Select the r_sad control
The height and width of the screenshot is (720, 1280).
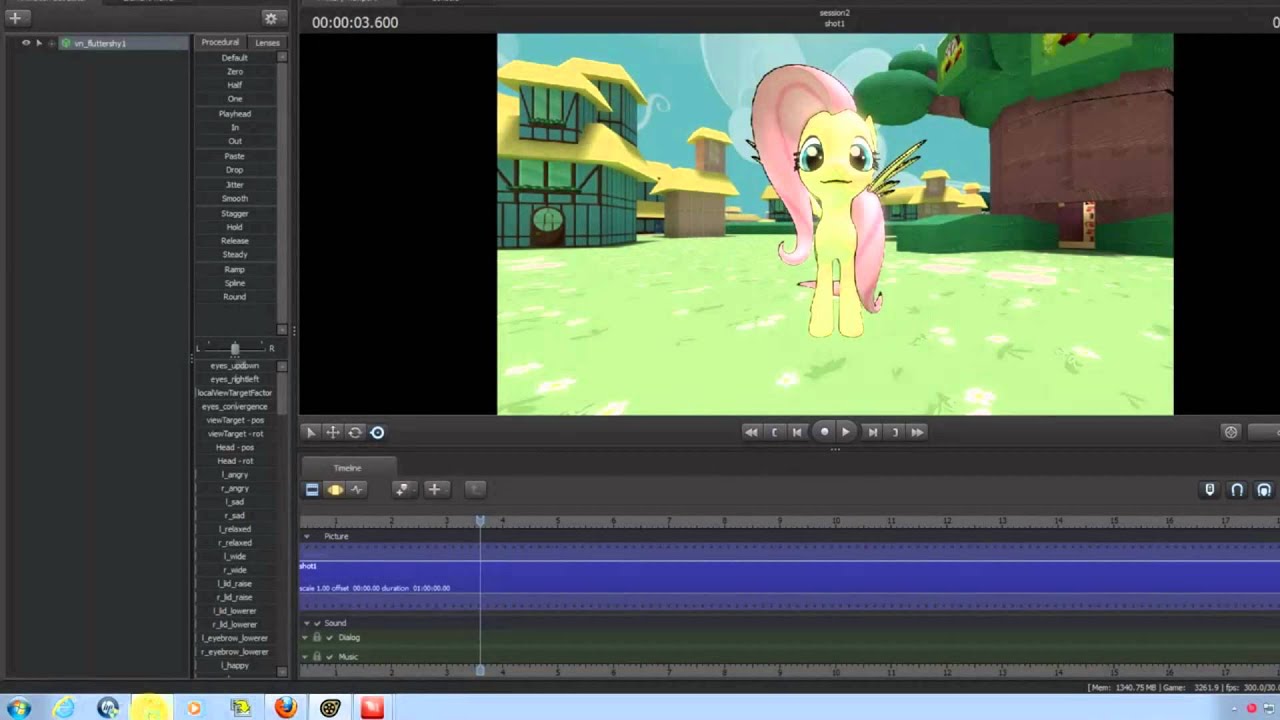point(235,516)
